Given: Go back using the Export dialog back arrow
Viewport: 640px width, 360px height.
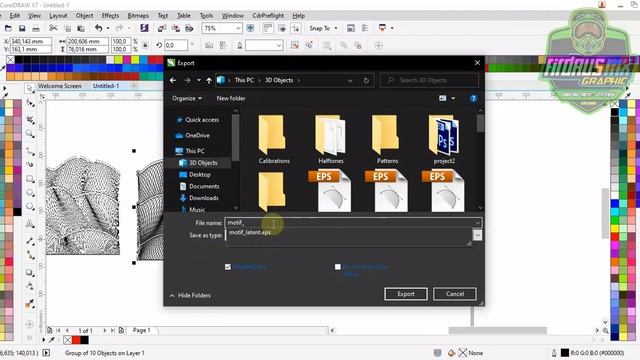Looking at the screenshot, I should [173, 80].
